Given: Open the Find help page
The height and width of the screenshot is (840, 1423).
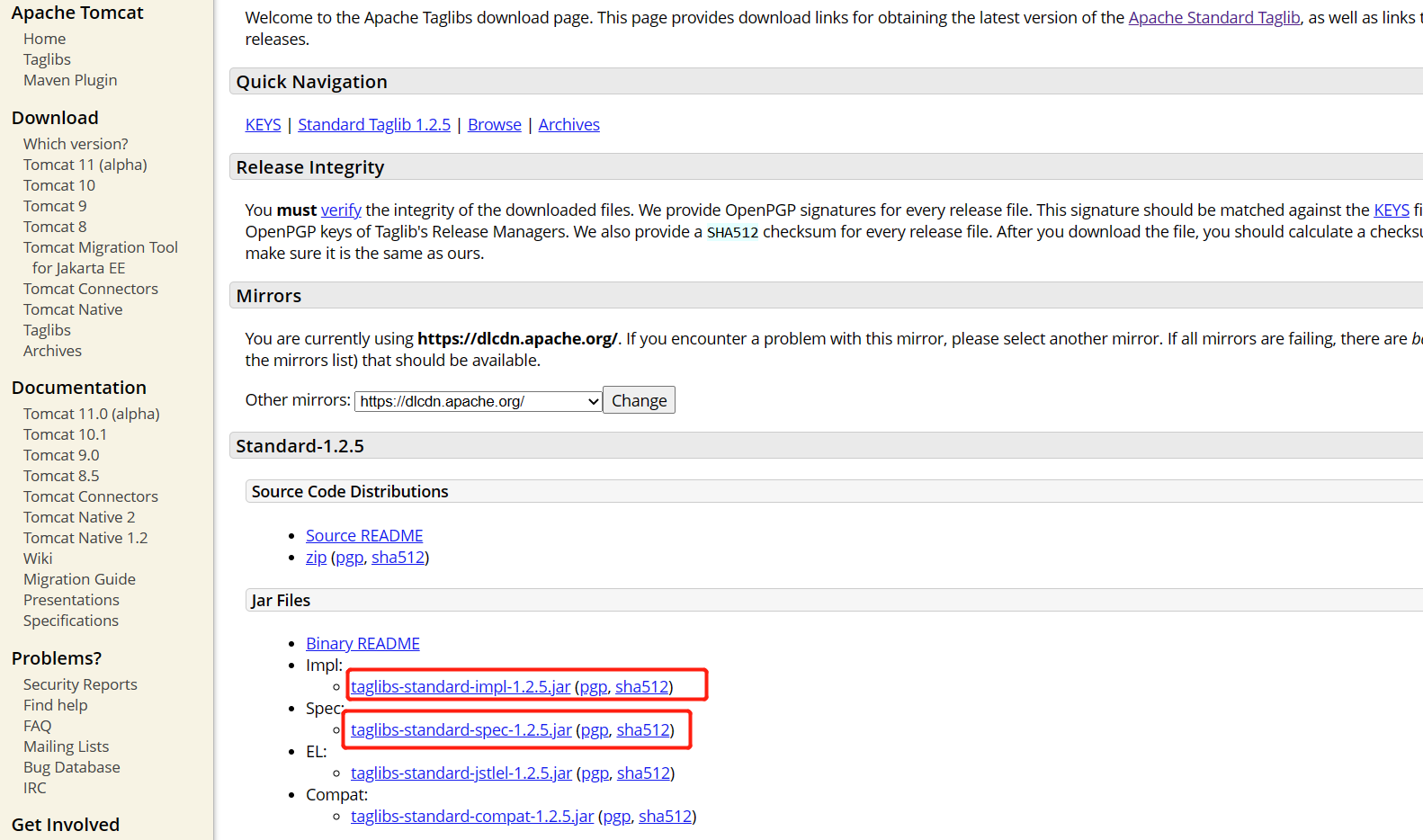Looking at the screenshot, I should pyautogui.click(x=56, y=705).
